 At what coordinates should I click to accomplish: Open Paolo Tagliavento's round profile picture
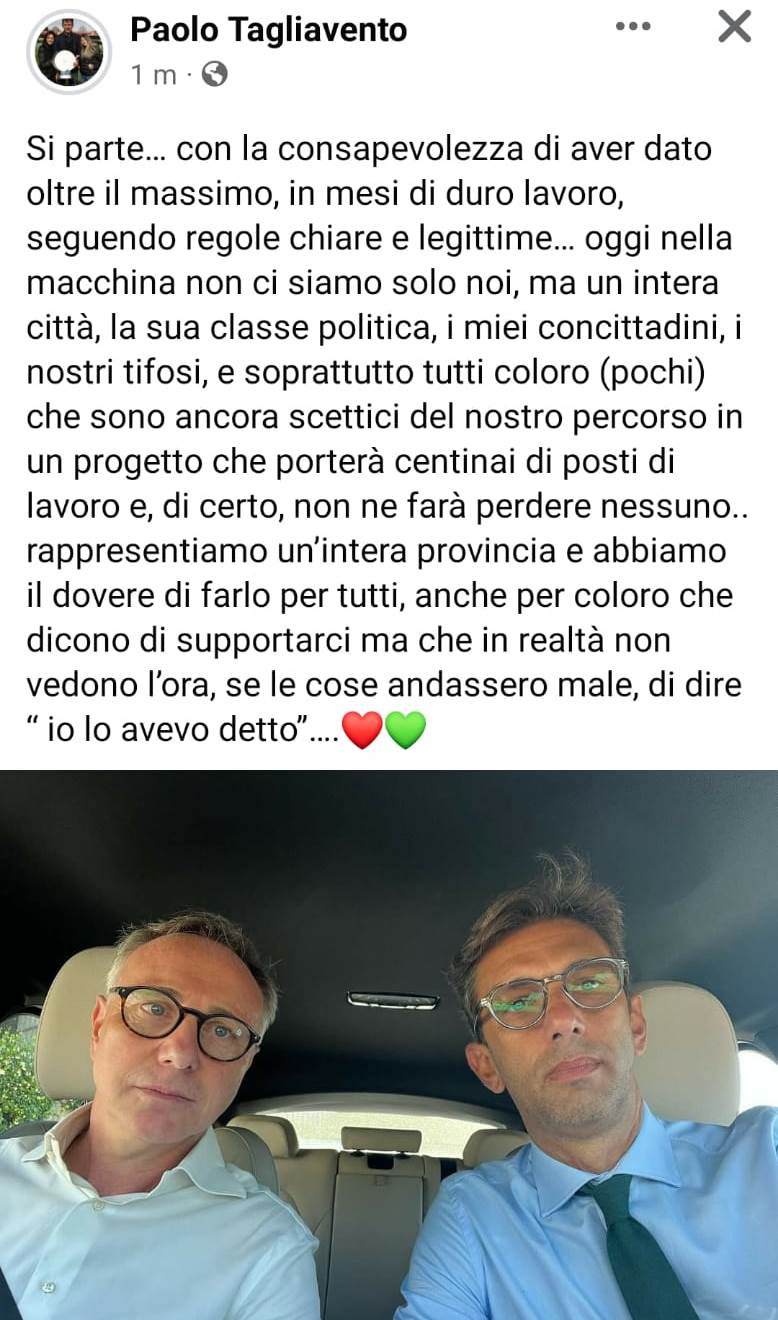(x=69, y=51)
